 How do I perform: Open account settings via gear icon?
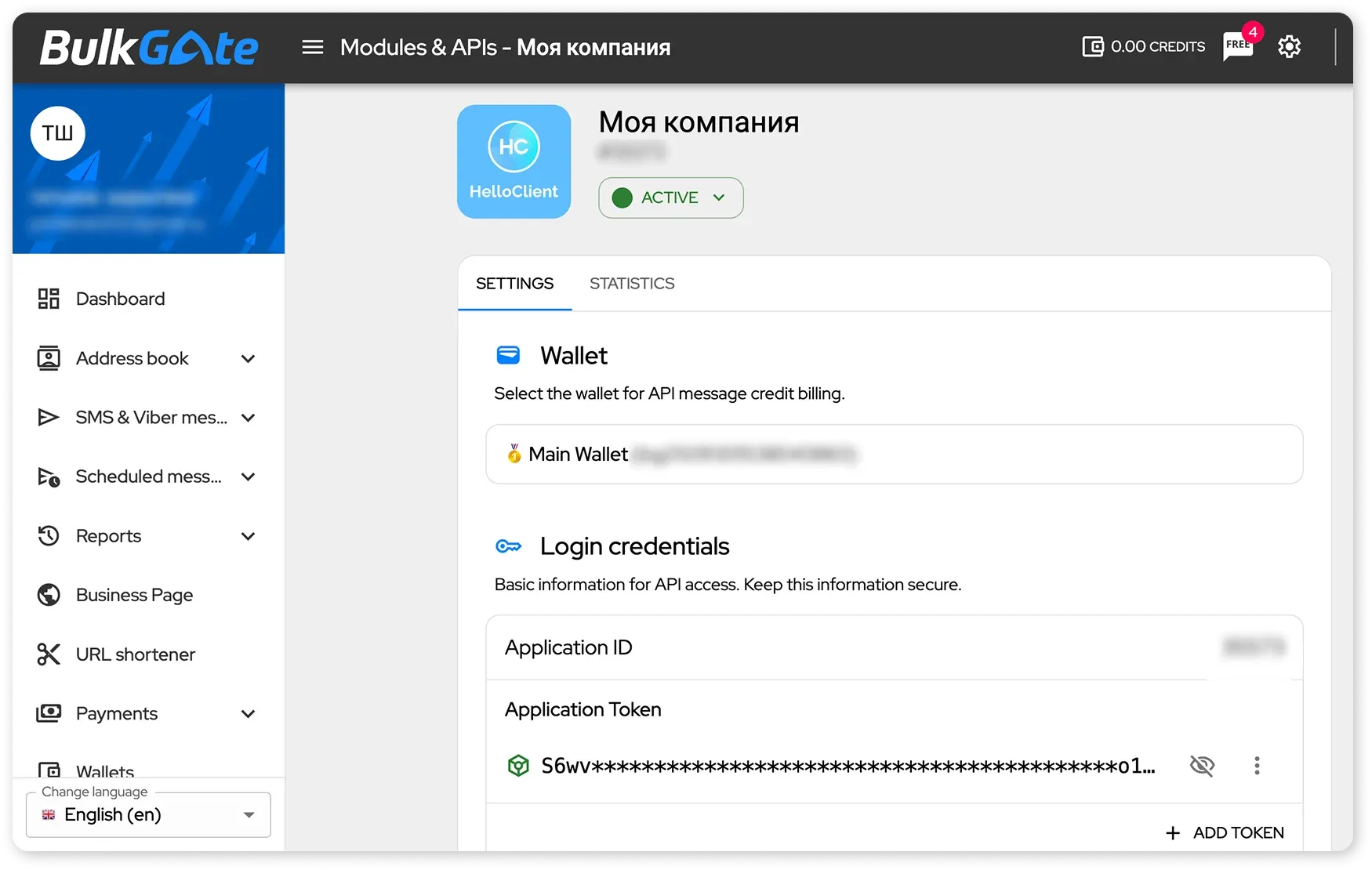tap(1290, 47)
